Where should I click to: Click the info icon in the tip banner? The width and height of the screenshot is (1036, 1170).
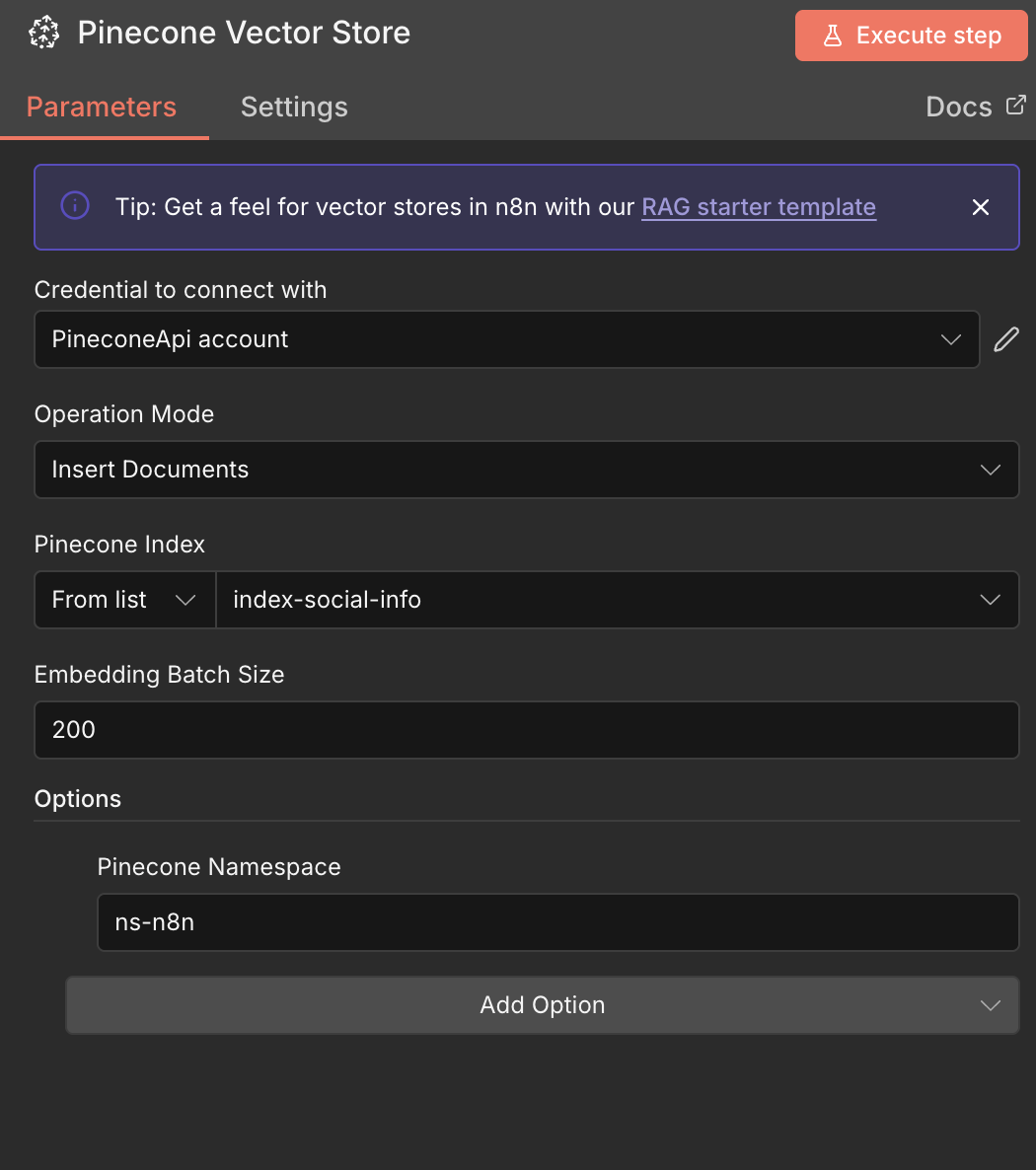coord(74,206)
